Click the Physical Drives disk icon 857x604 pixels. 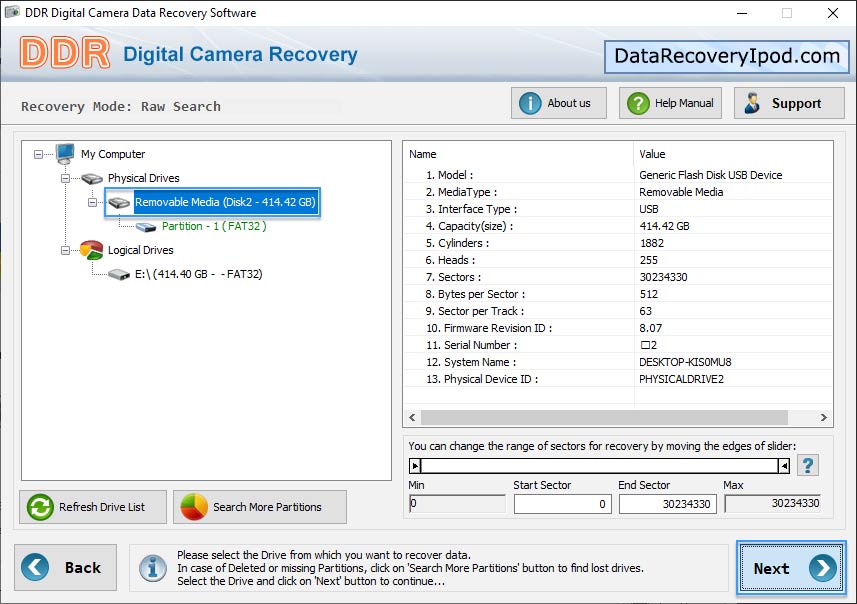click(x=92, y=178)
